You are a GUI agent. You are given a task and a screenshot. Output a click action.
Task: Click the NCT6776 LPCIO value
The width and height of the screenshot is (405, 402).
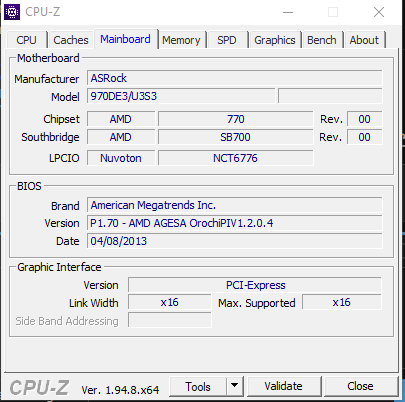(x=236, y=158)
